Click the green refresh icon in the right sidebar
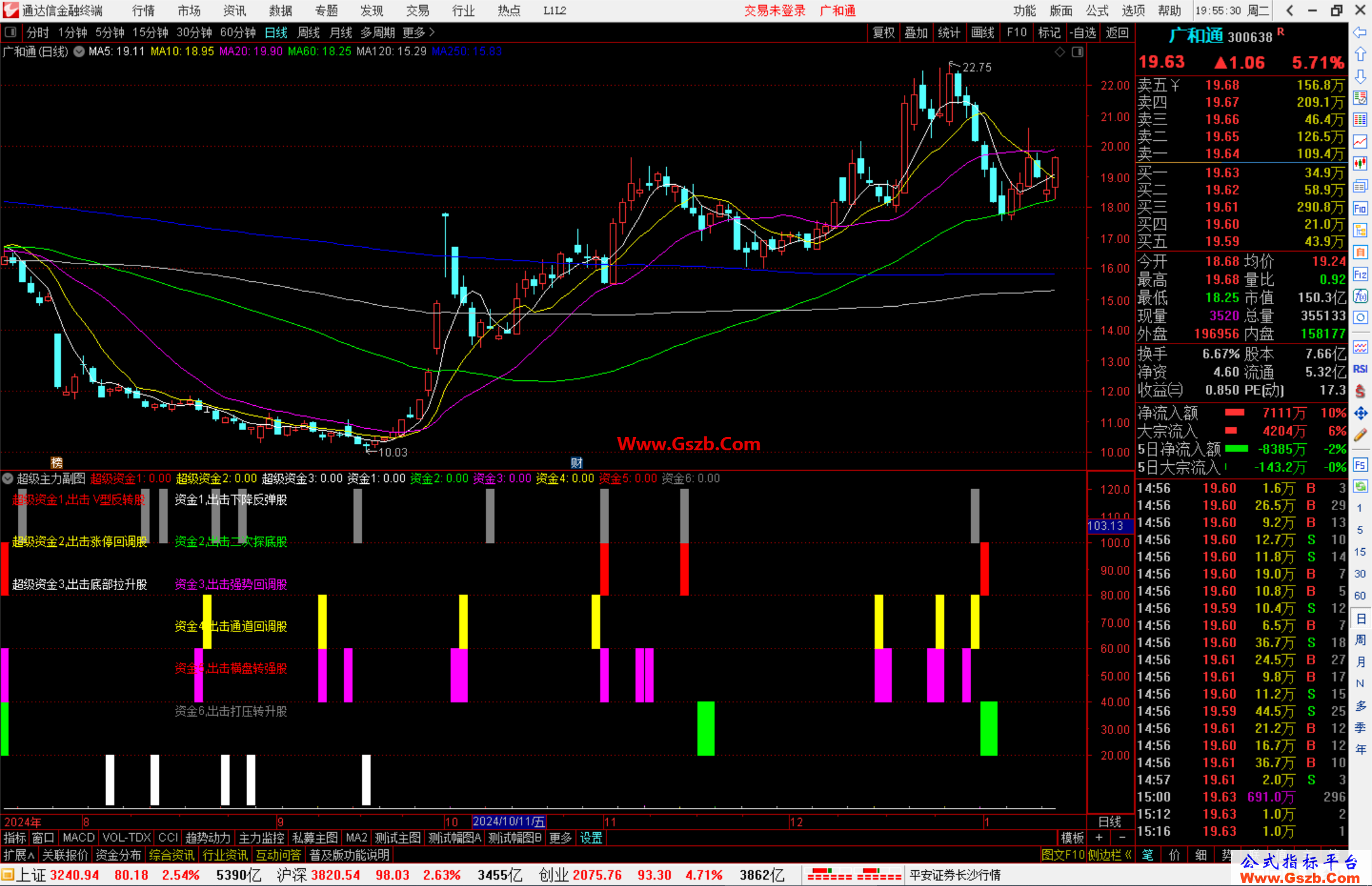The height and width of the screenshot is (886, 1372). click(x=1360, y=487)
